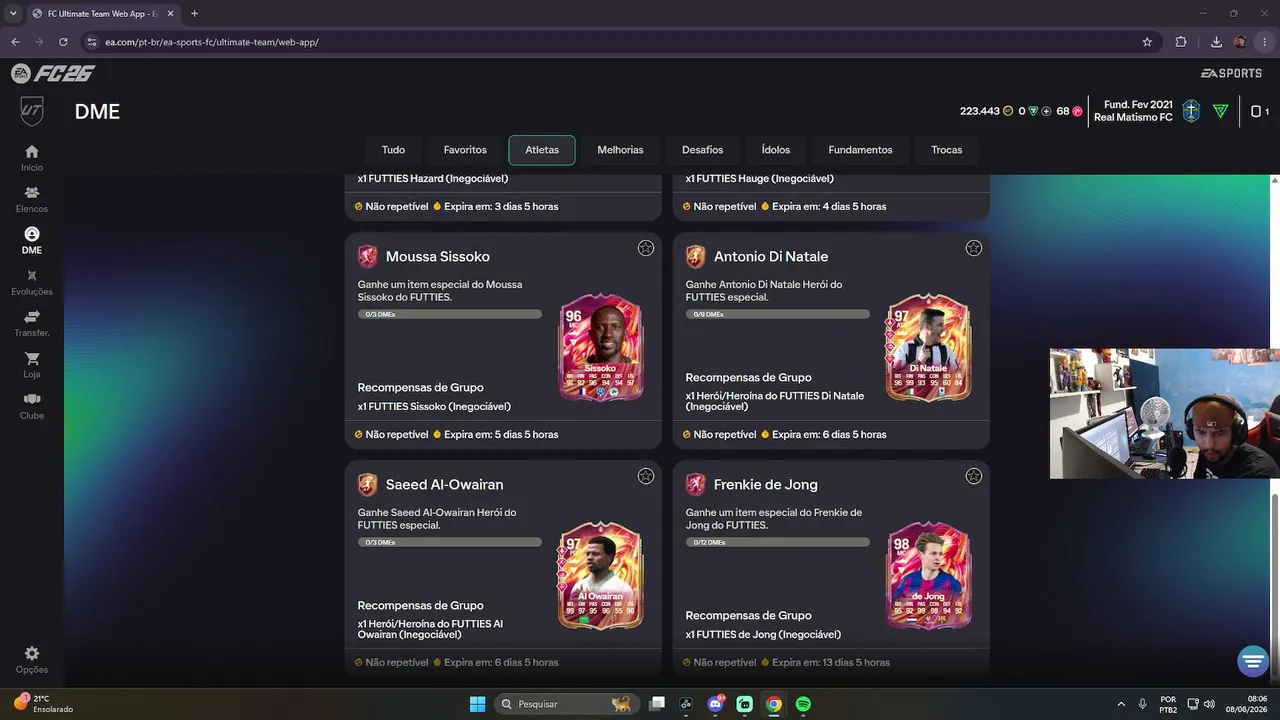Favorite the Antonio Di Natale challenge
The width and height of the screenshot is (1280, 720).
click(x=974, y=248)
